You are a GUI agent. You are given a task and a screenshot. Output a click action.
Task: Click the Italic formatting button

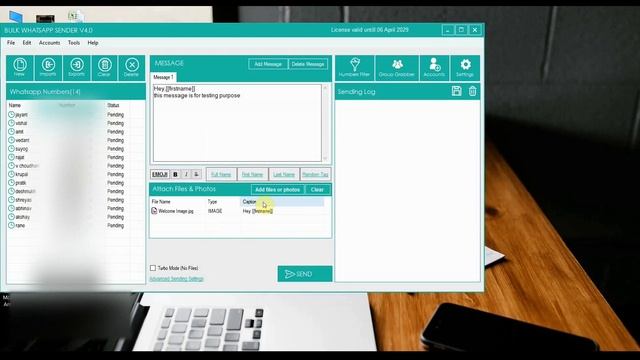[186, 174]
